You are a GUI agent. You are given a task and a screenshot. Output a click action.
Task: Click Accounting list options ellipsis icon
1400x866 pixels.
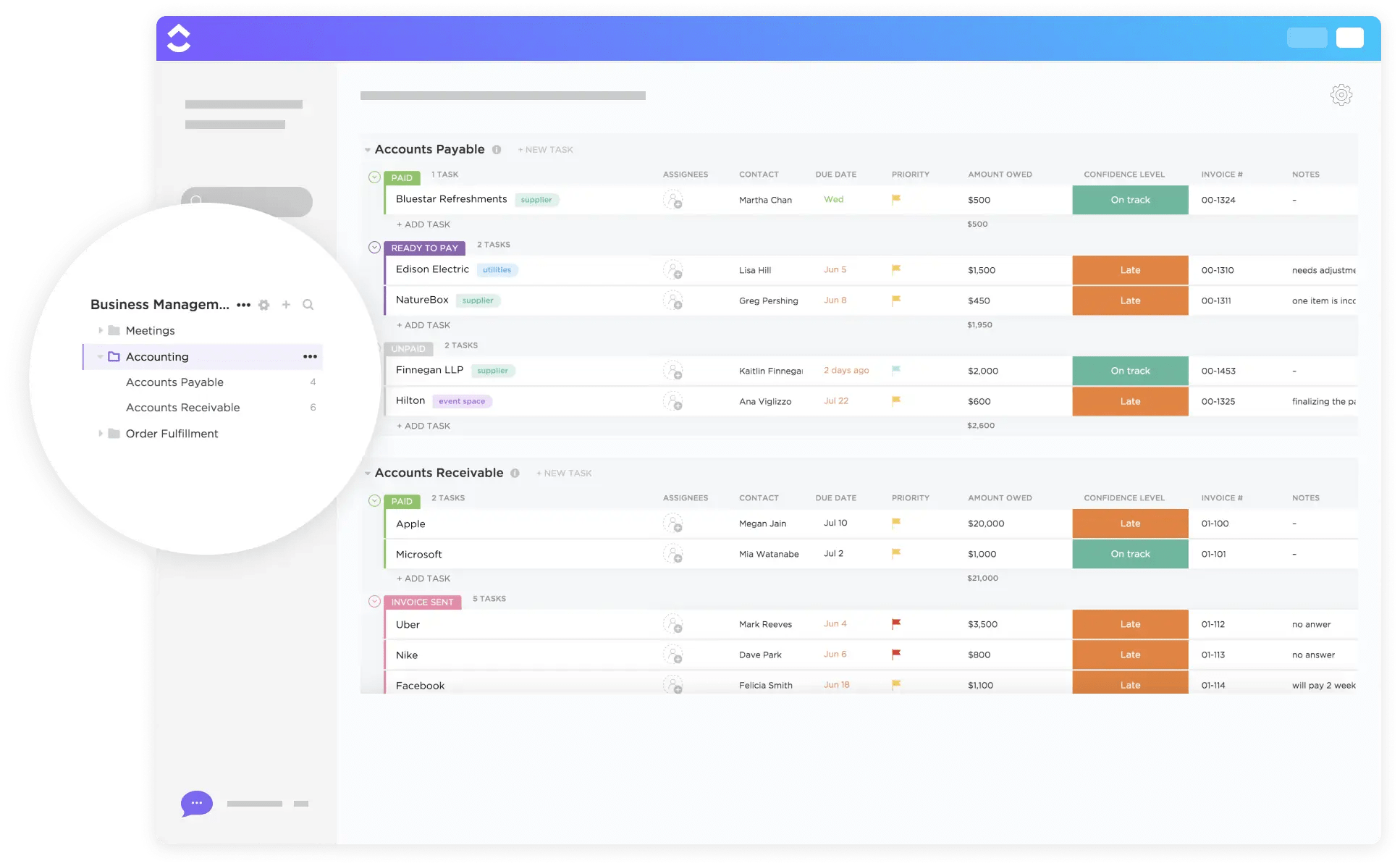pos(313,356)
